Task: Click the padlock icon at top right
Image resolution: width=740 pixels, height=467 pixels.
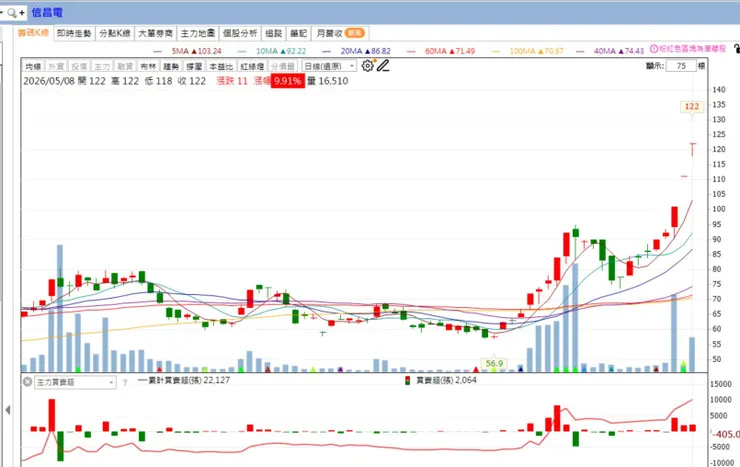Action: click(x=737, y=49)
